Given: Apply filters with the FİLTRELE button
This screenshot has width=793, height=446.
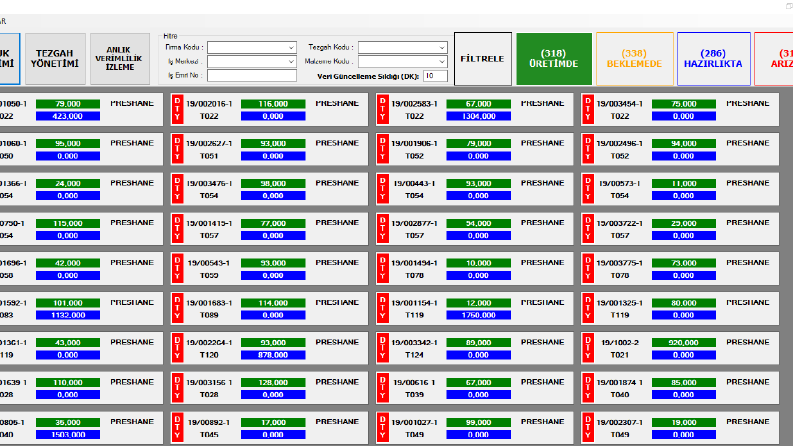Looking at the screenshot, I should [482, 59].
